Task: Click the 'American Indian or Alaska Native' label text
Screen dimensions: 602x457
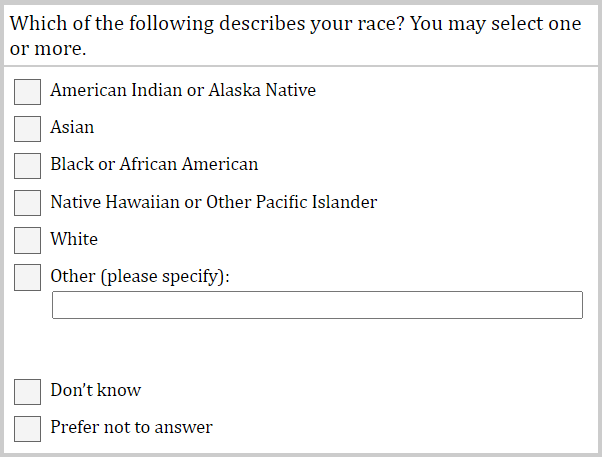Action: (183, 91)
